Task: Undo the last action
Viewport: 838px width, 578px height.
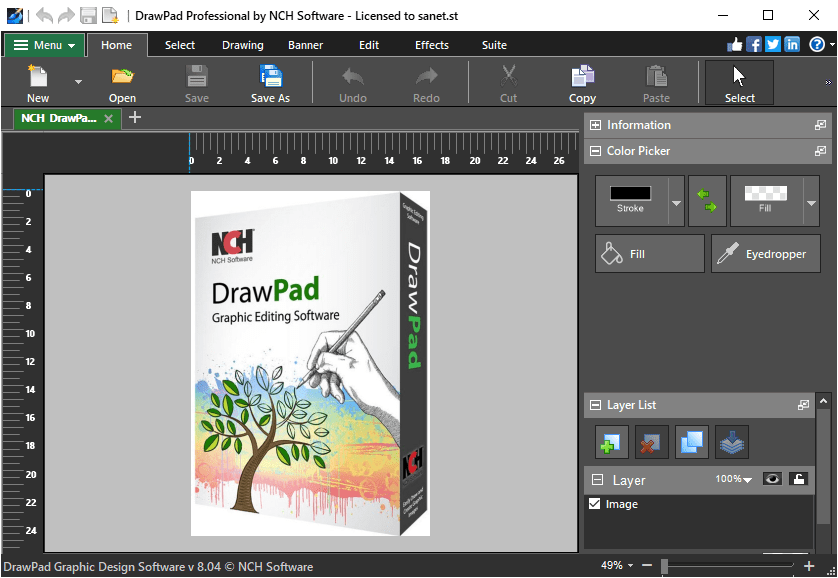Action: click(x=353, y=83)
